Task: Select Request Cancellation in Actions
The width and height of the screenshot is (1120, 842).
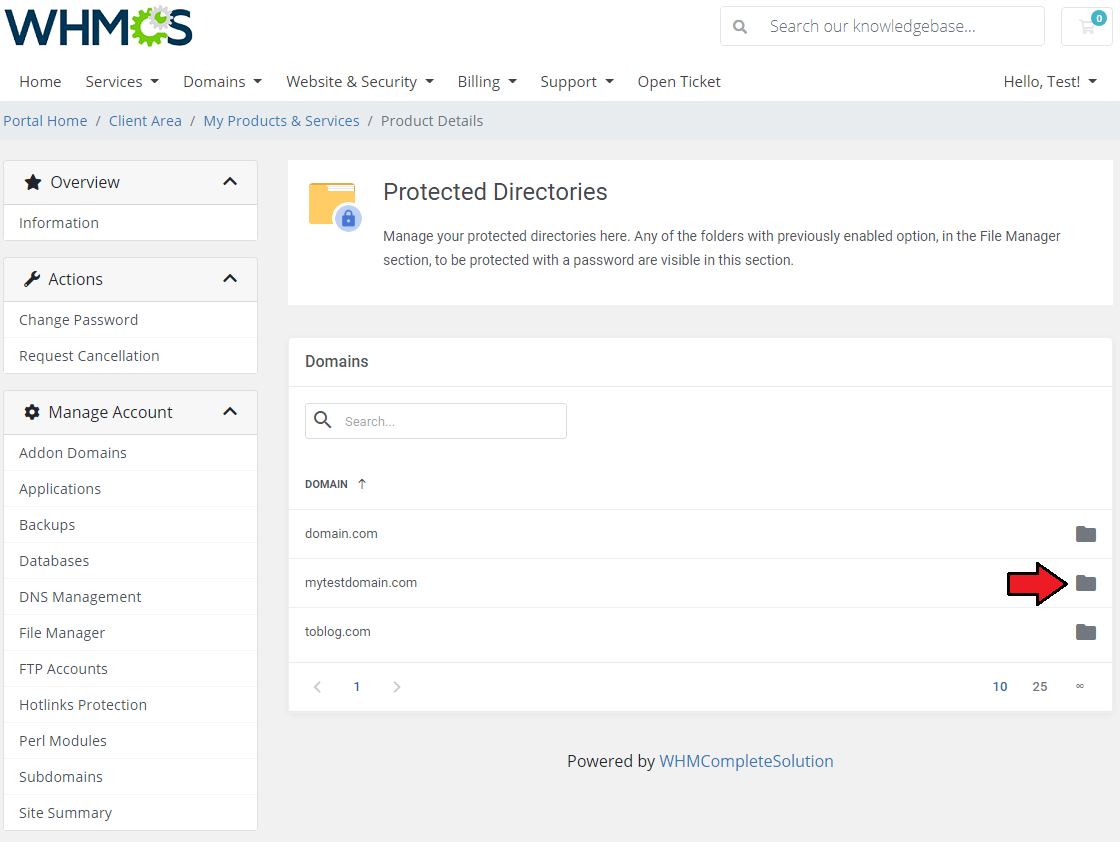Action: [x=131, y=356]
